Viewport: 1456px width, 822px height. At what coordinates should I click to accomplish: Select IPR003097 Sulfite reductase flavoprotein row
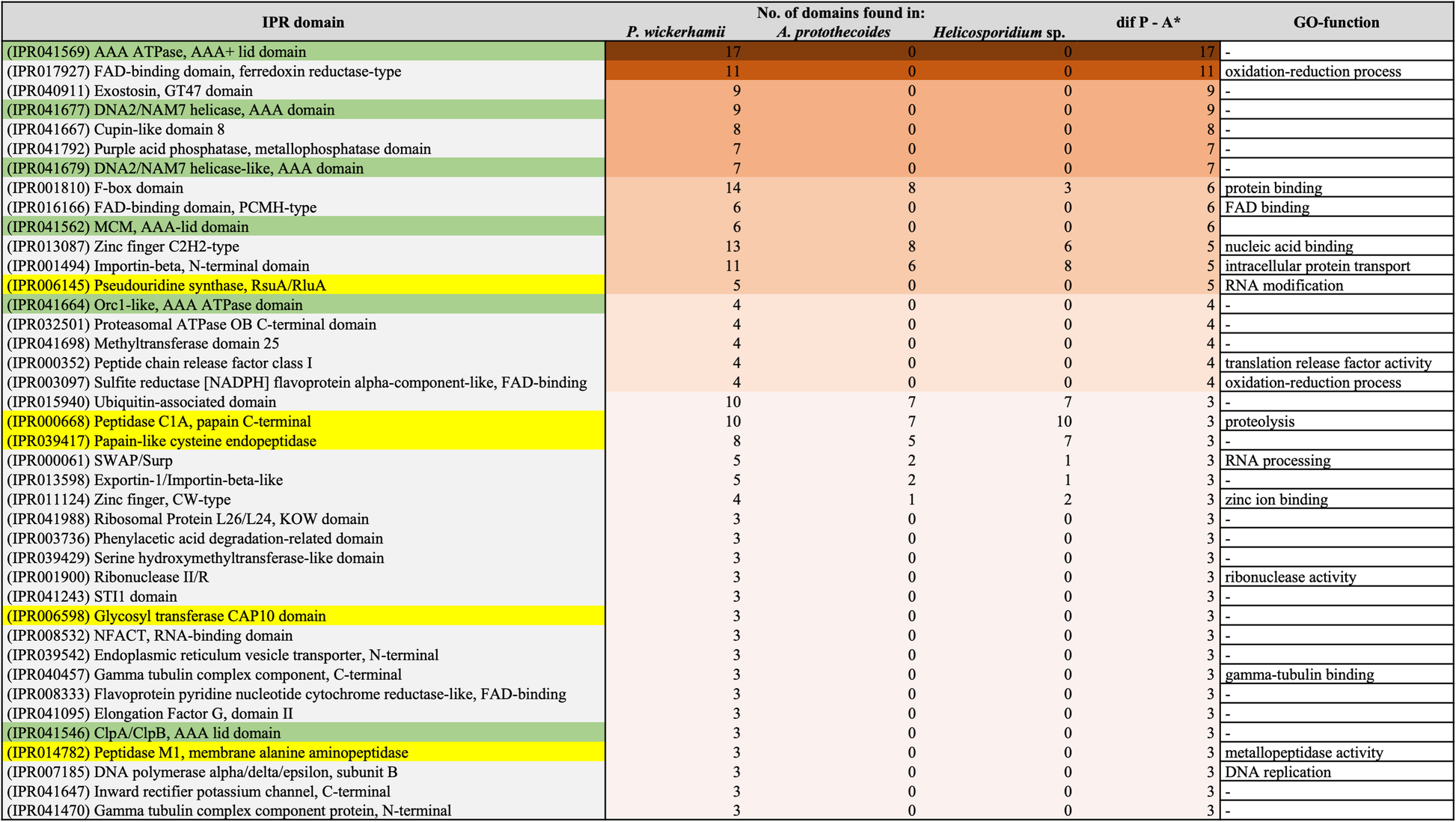304,383
